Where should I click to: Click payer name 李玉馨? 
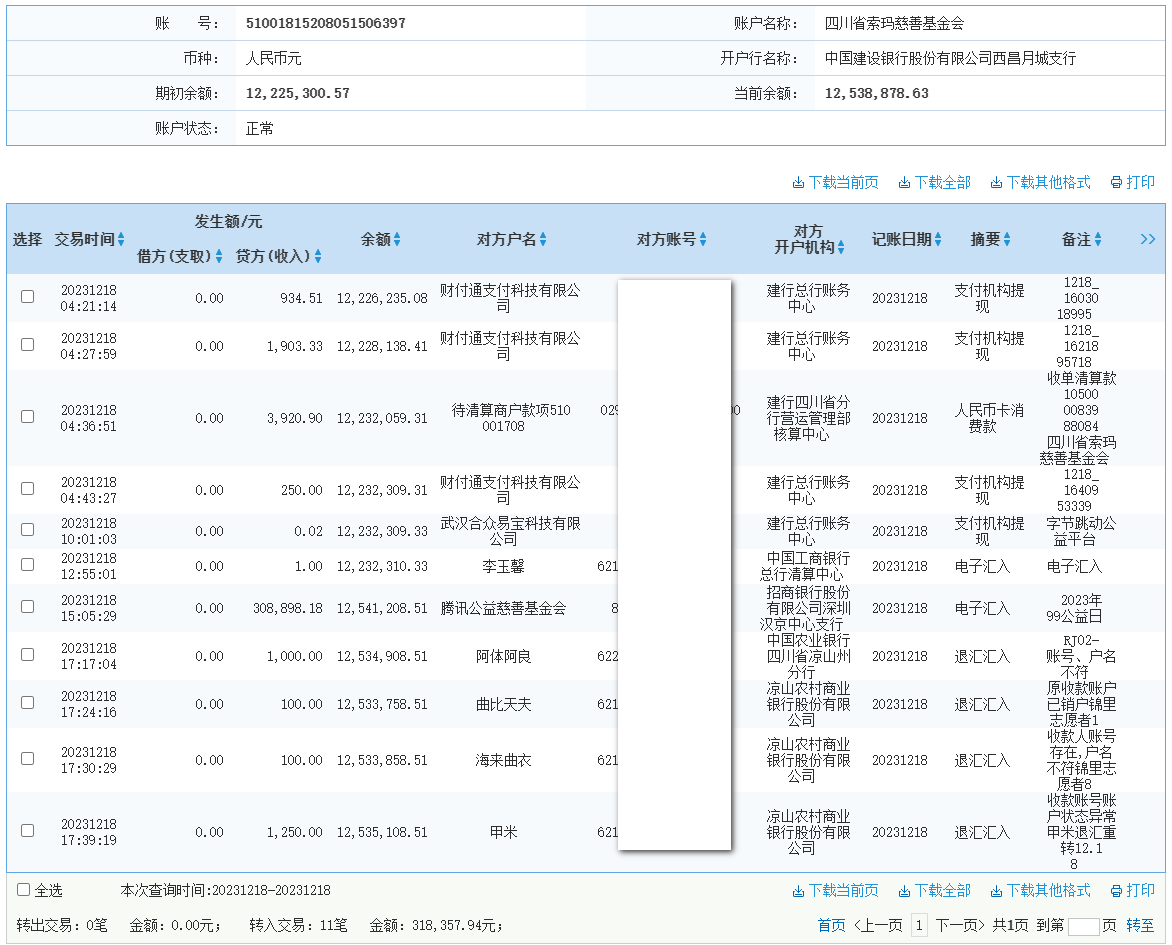click(503, 567)
